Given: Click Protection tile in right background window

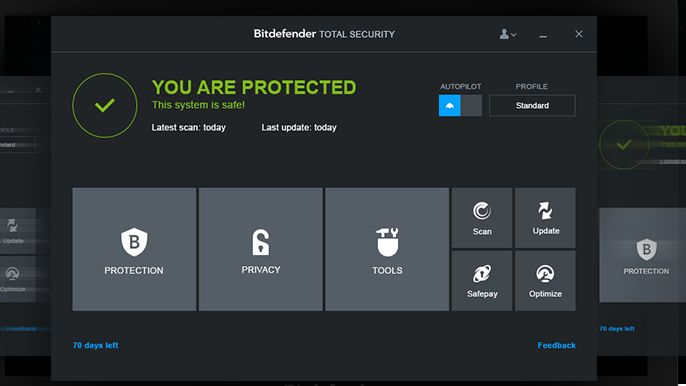Looking at the screenshot, I should tap(642, 255).
